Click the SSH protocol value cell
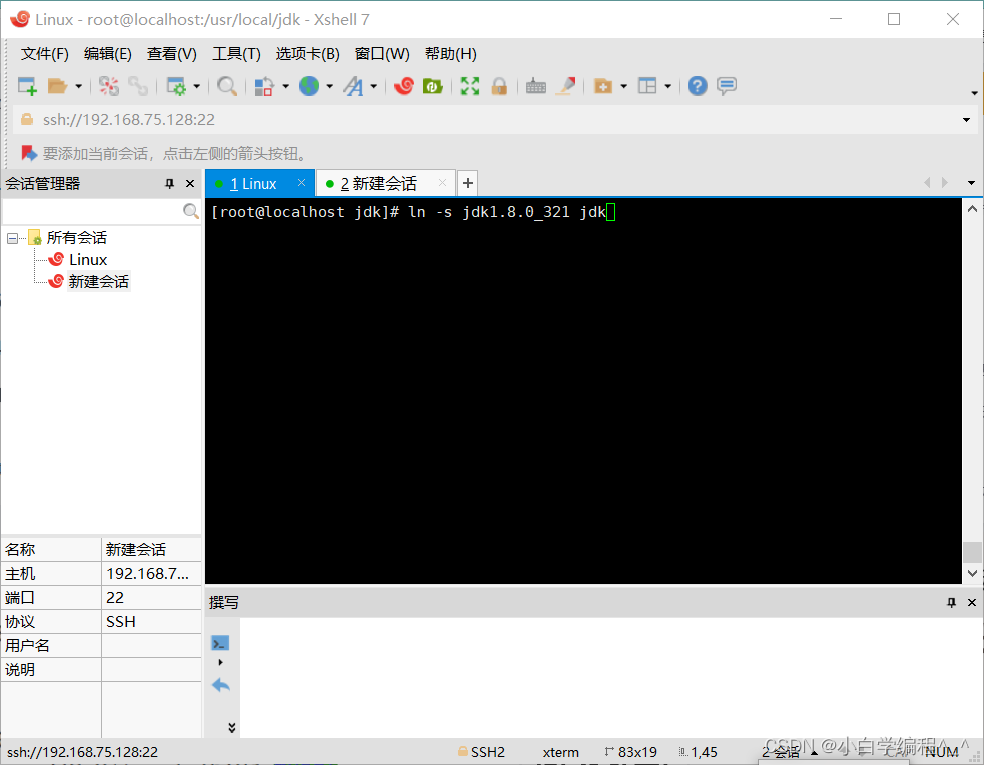 tap(151, 621)
